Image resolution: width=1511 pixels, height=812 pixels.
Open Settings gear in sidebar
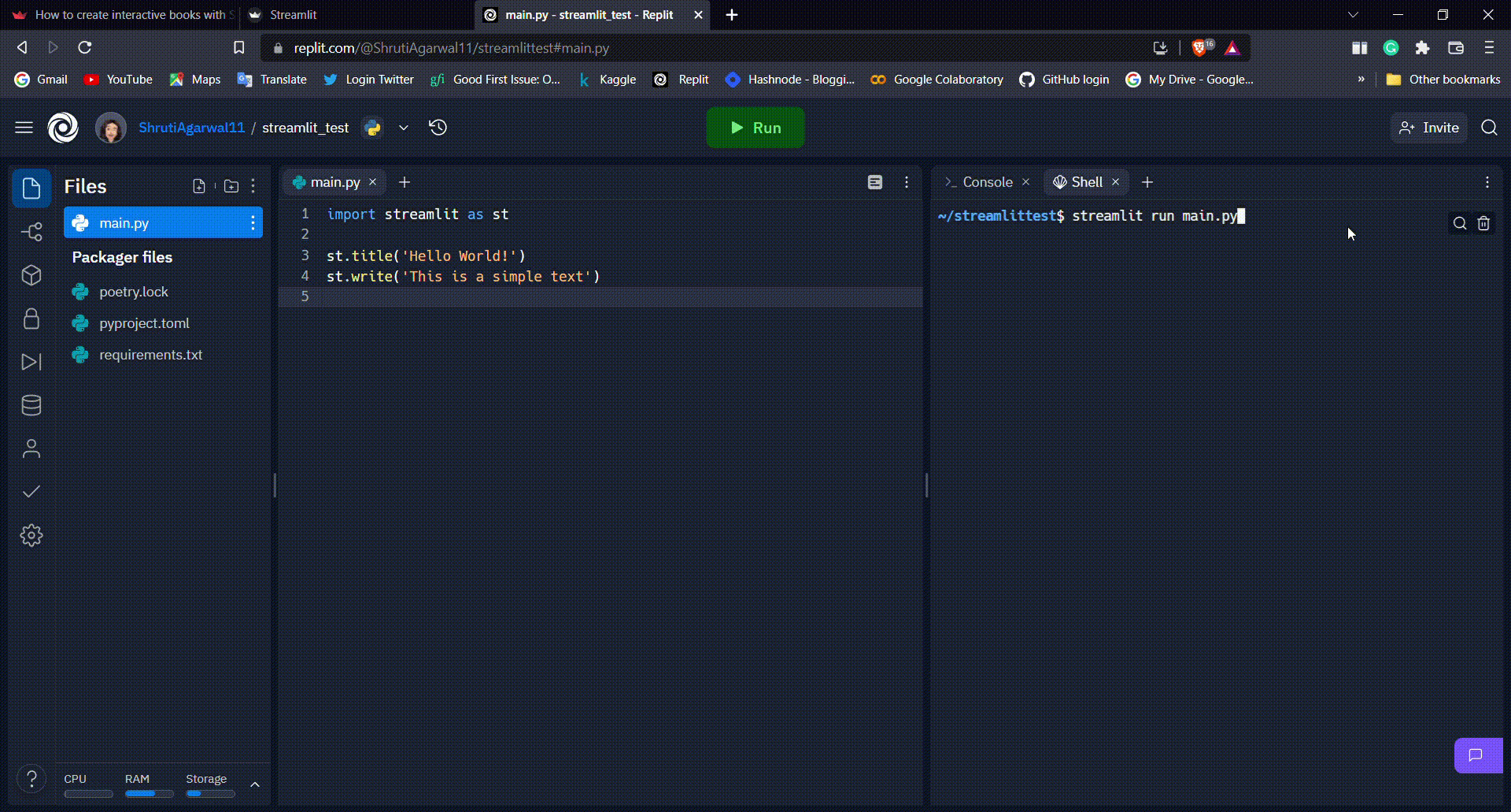tap(31, 536)
